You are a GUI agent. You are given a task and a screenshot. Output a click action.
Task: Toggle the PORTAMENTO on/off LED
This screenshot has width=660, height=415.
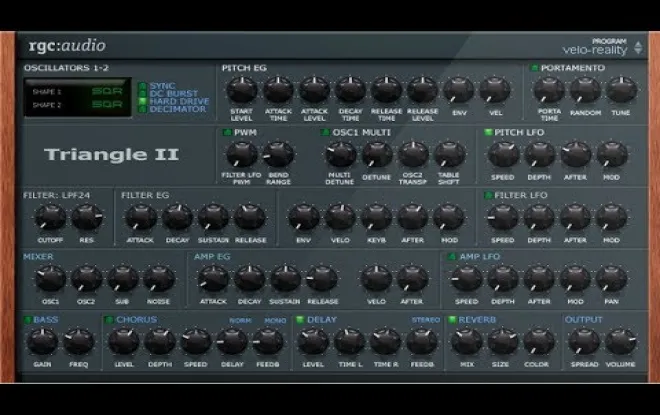pyautogui.click(x=535, y=68)
